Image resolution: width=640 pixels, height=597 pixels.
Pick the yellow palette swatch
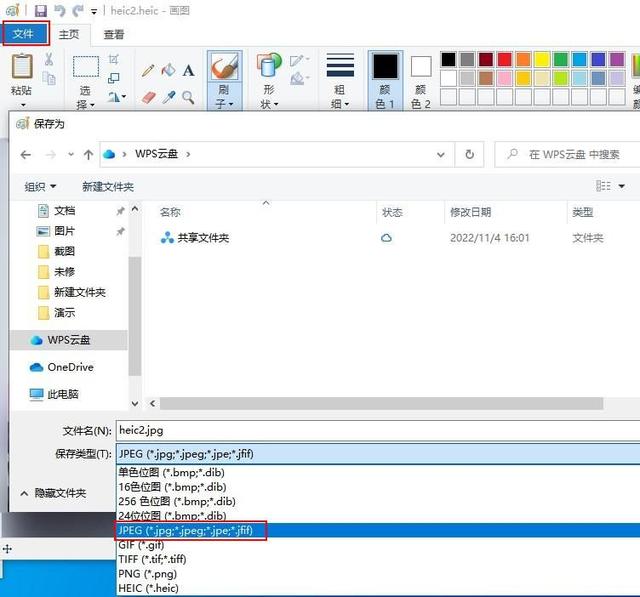pyautogui.click(x=542, y=60)
